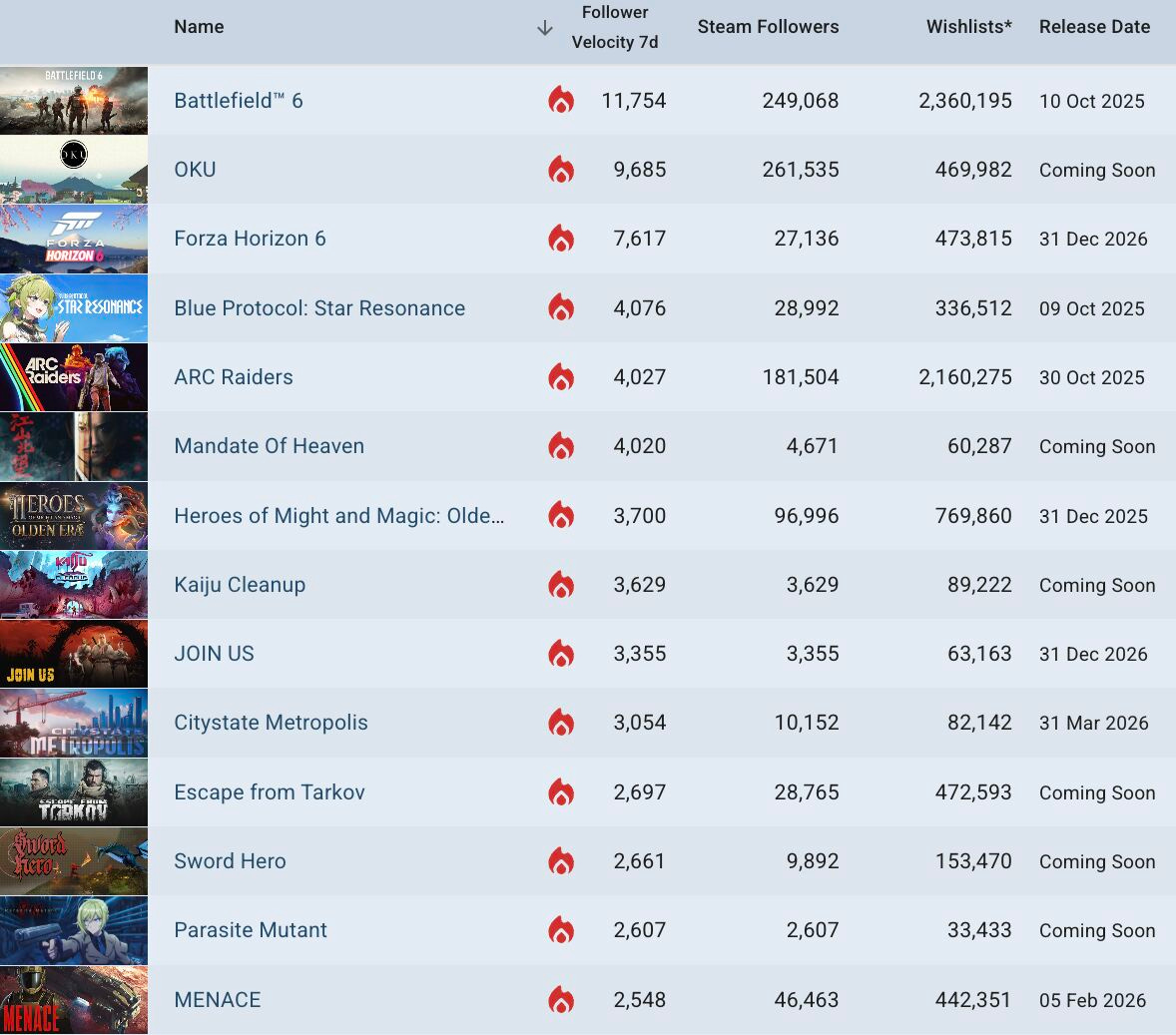The width and height of the screenshot is (1176, 1035).
Task: Open the ARC Raiders link
Action: pos(234,377)
